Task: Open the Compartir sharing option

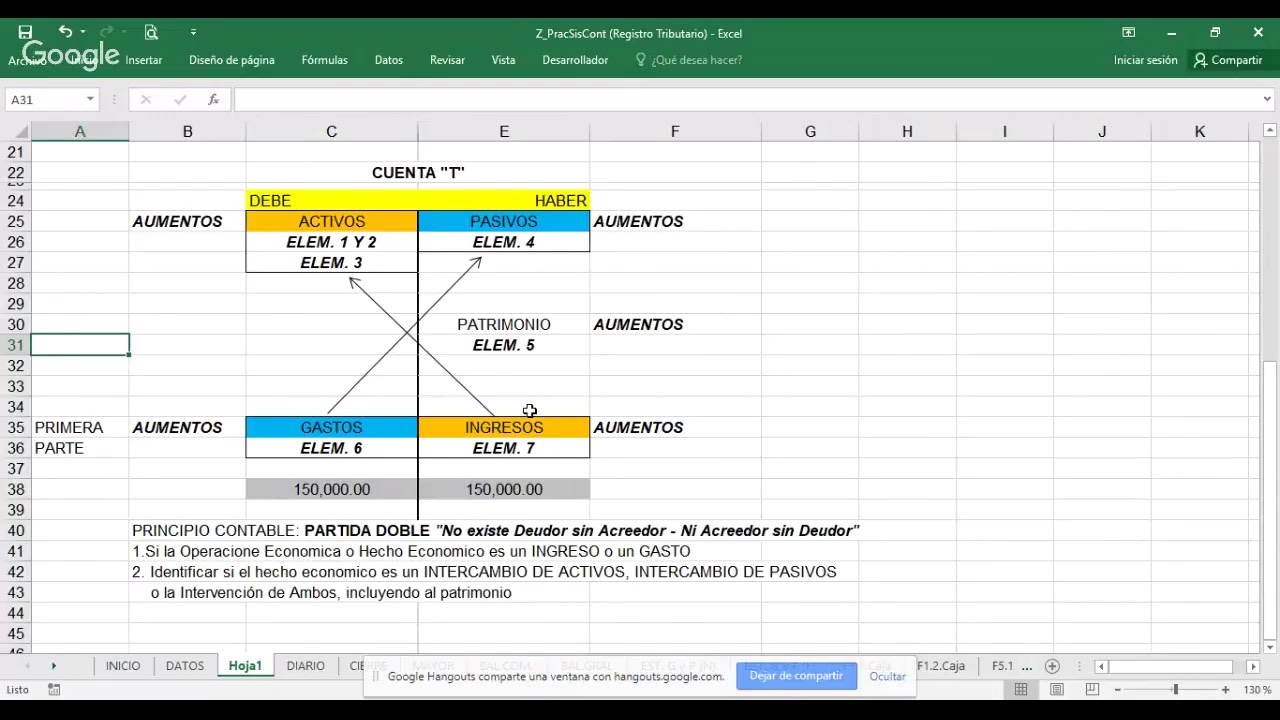Action: (x=1228, y=60)
